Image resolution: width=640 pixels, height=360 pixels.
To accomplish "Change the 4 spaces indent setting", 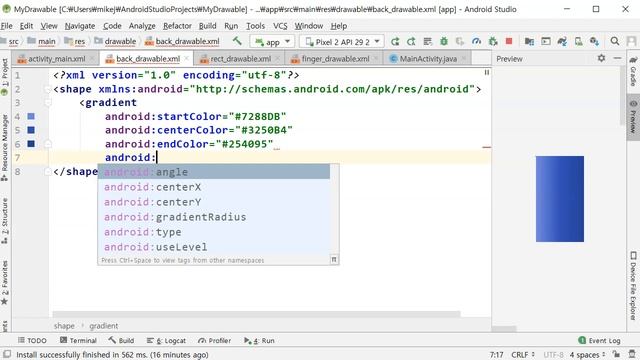I will [587, 354].
